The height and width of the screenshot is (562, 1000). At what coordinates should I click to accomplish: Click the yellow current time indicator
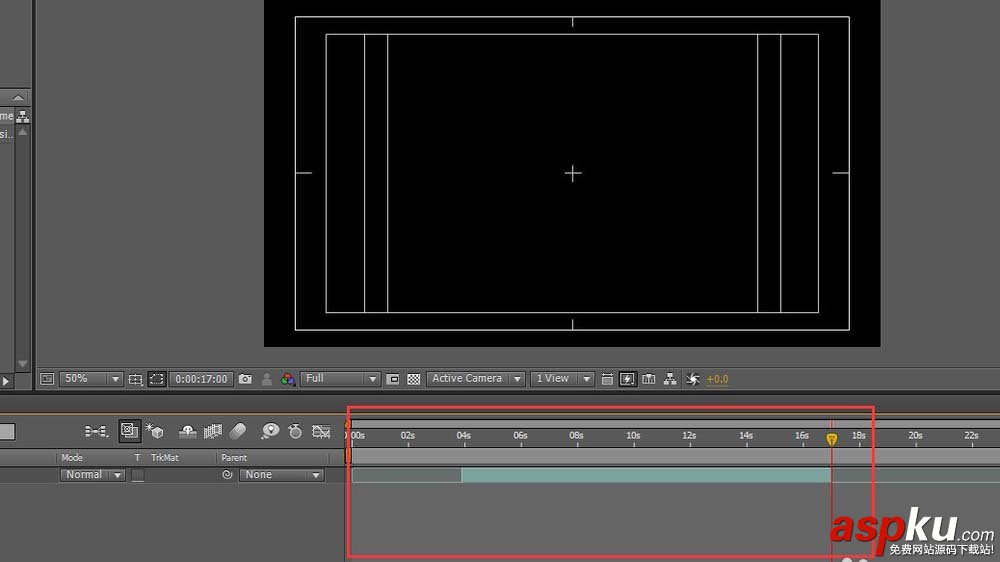832,439
